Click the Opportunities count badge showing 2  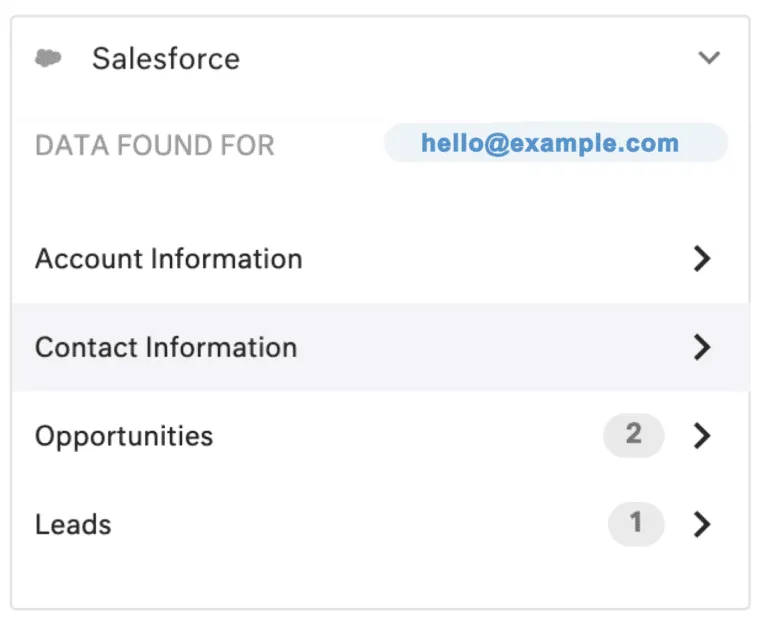click(633, 435)
